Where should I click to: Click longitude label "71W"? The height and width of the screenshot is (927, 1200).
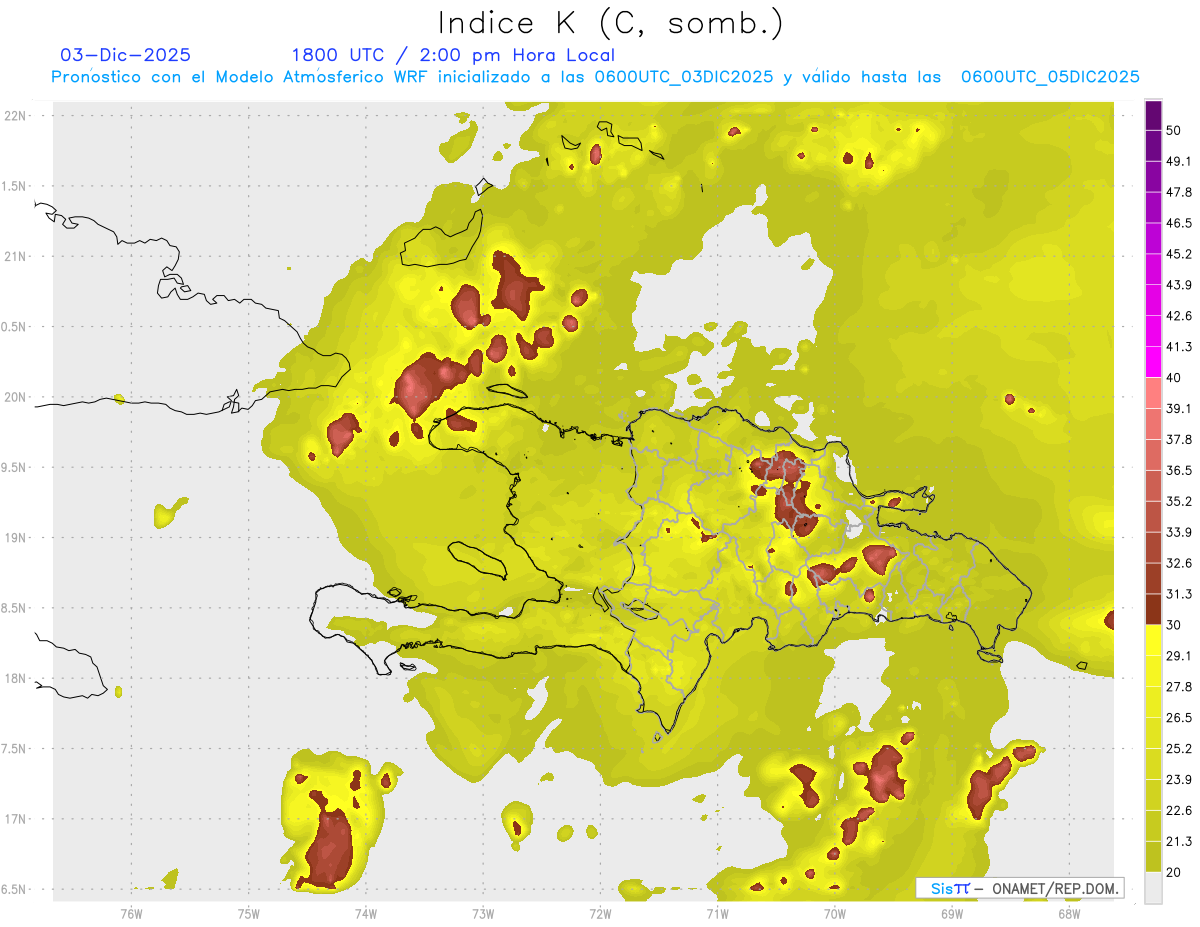(717, 913)
